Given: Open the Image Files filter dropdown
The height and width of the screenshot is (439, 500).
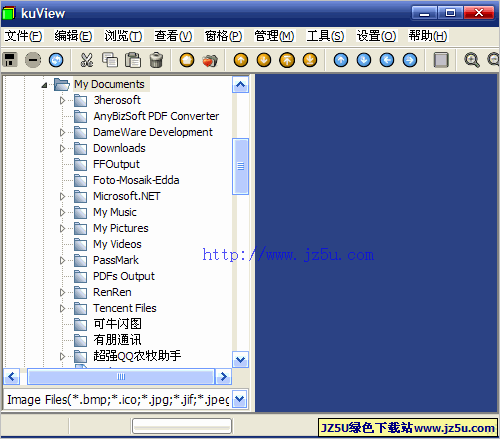Looking at the screenshot, I should [240, 399].
